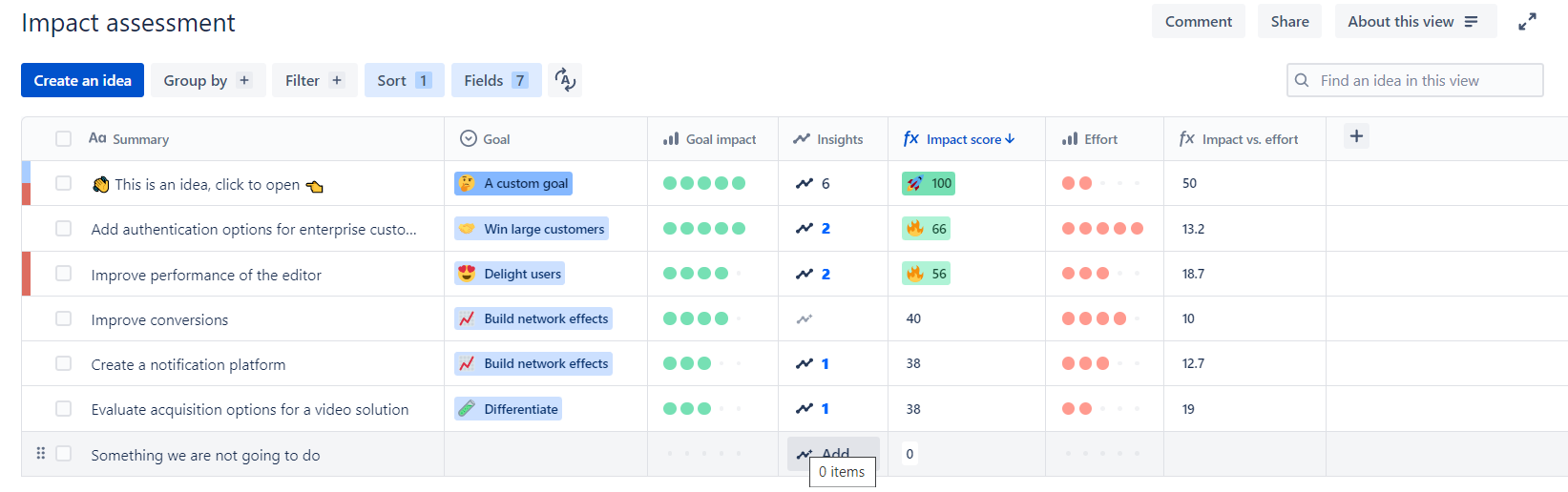The height and width of the screenshot is (492, 1568).
Task: Click the rocket Impact score 100 badge
Action: pyautogui.click(x=929, y=183)
